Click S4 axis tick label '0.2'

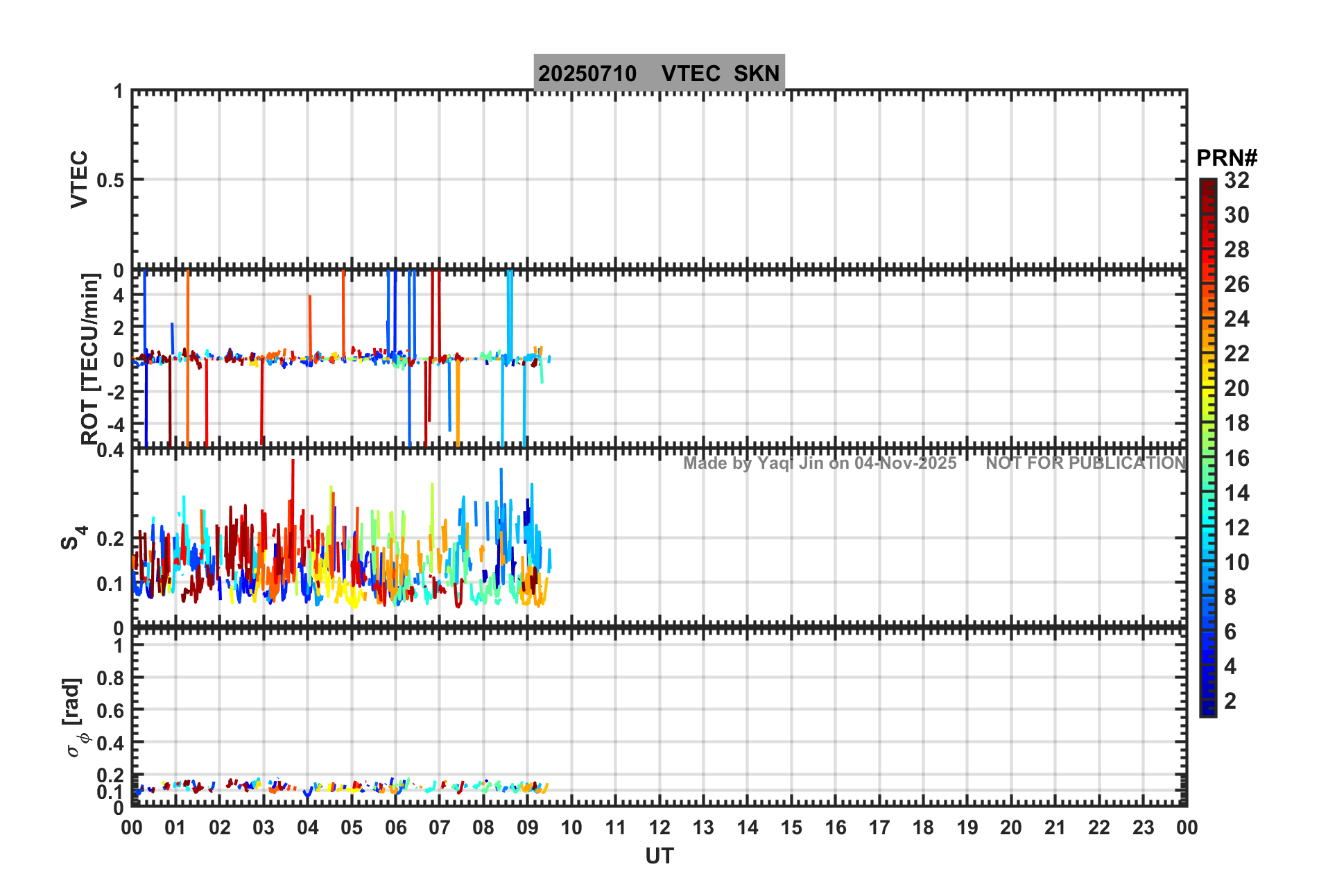(110, 539)
